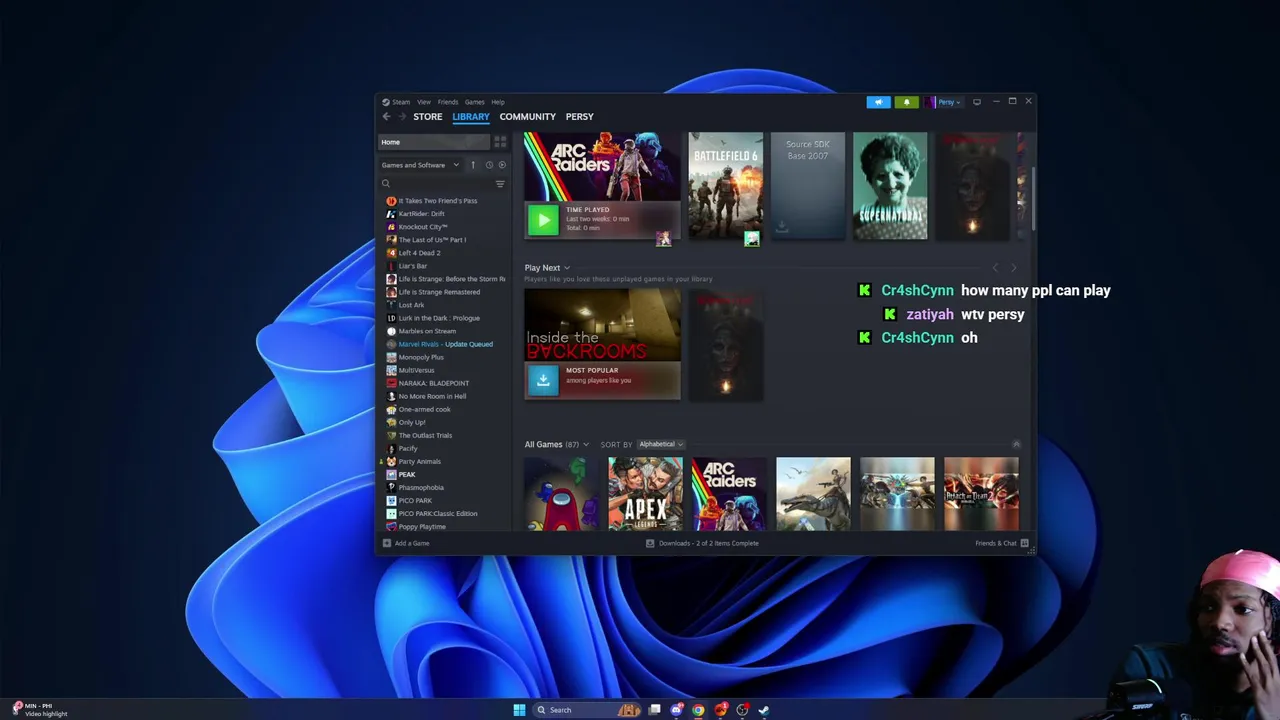Collapse the All Games section arrow

point(1016,444)
